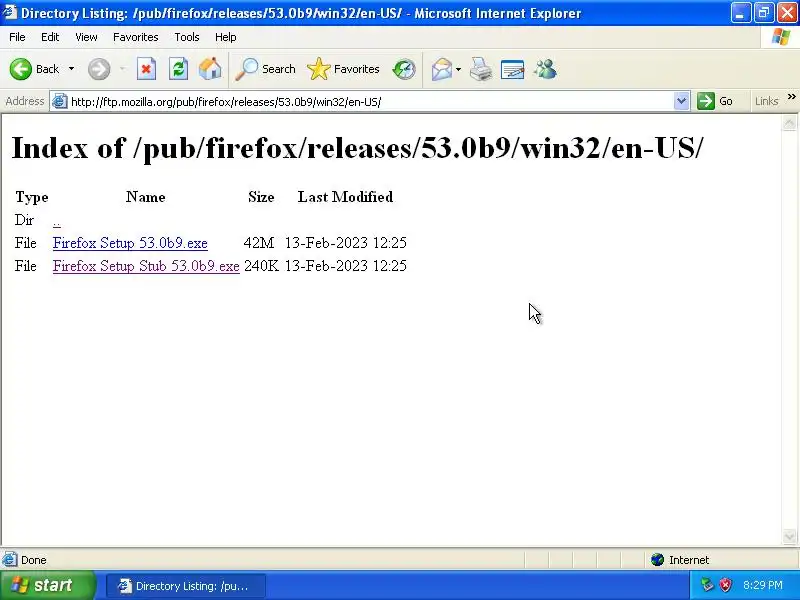Viewport: 800px width, 600px height.
Task: Click Safely Remove Hardware tray icon
Action: (x=707, y=585)
